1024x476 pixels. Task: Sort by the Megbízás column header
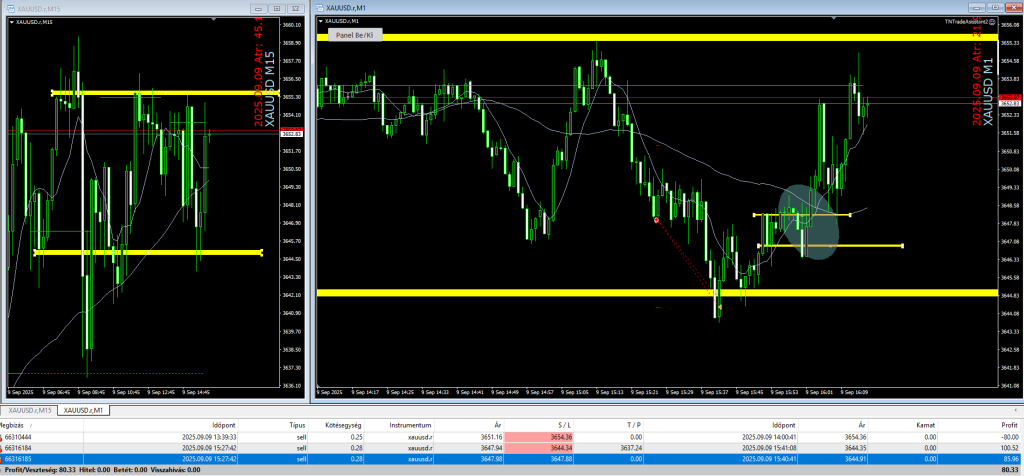[14, 424]
